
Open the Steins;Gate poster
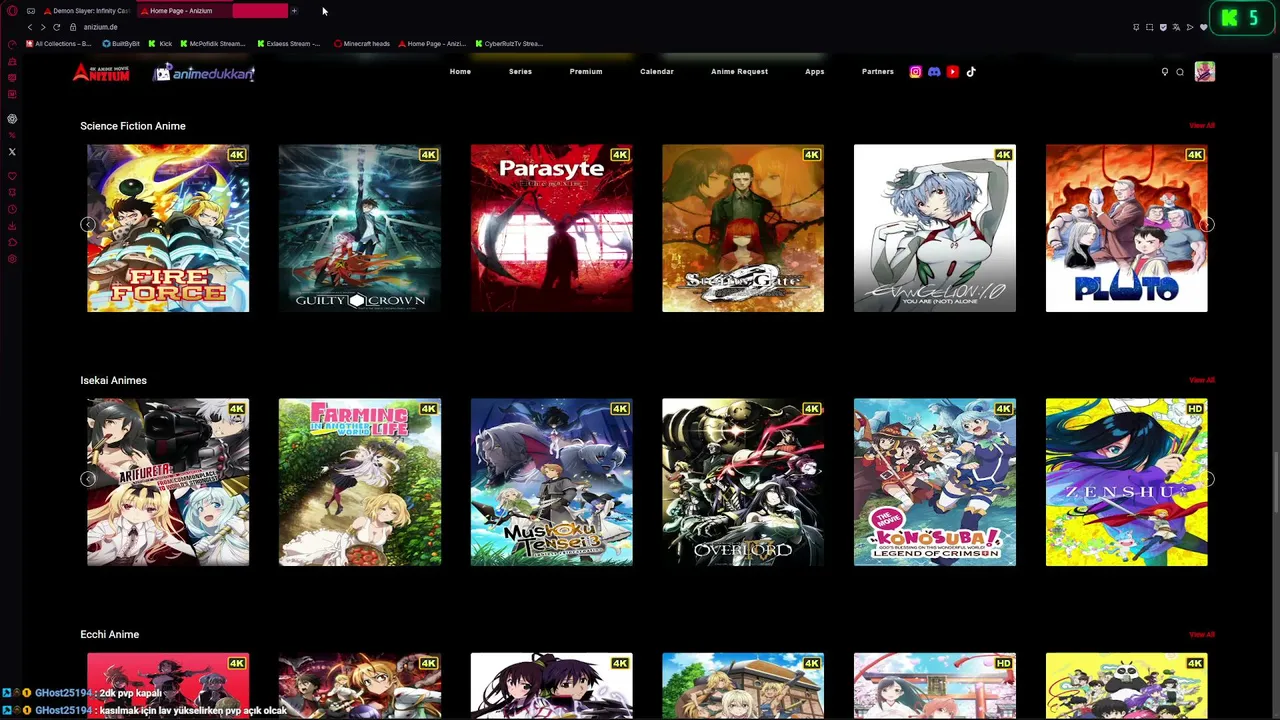click(743, 228)
